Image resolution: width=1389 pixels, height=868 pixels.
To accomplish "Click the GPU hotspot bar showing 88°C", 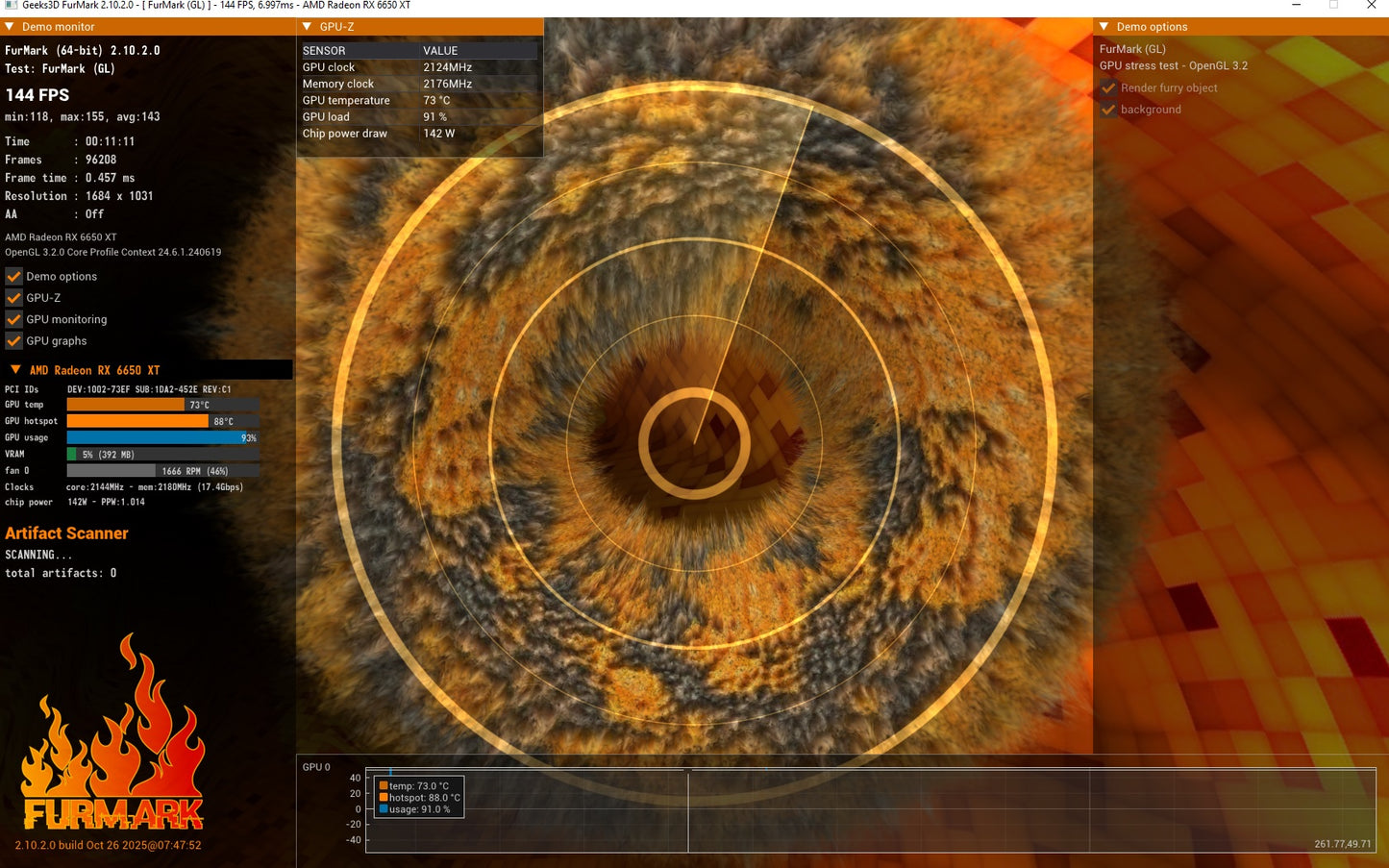I will (163, 421).
